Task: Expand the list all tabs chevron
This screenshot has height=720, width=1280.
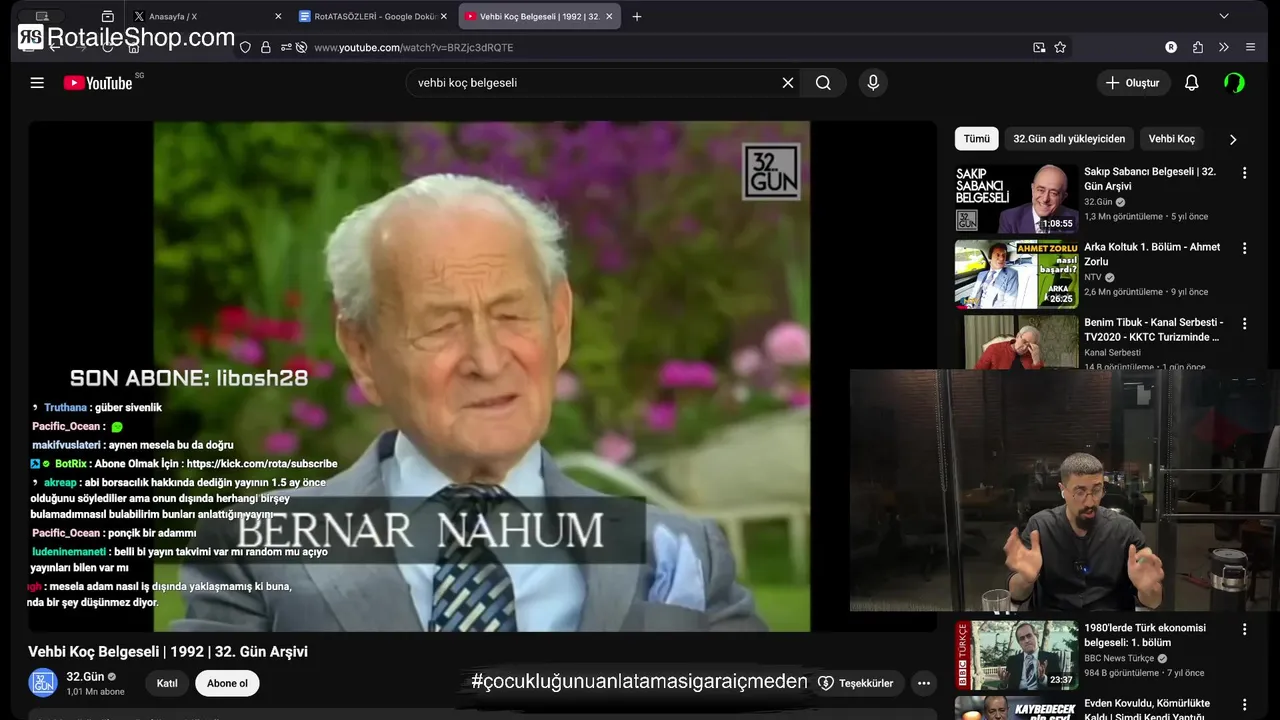Action: (x=1223, y=16)
